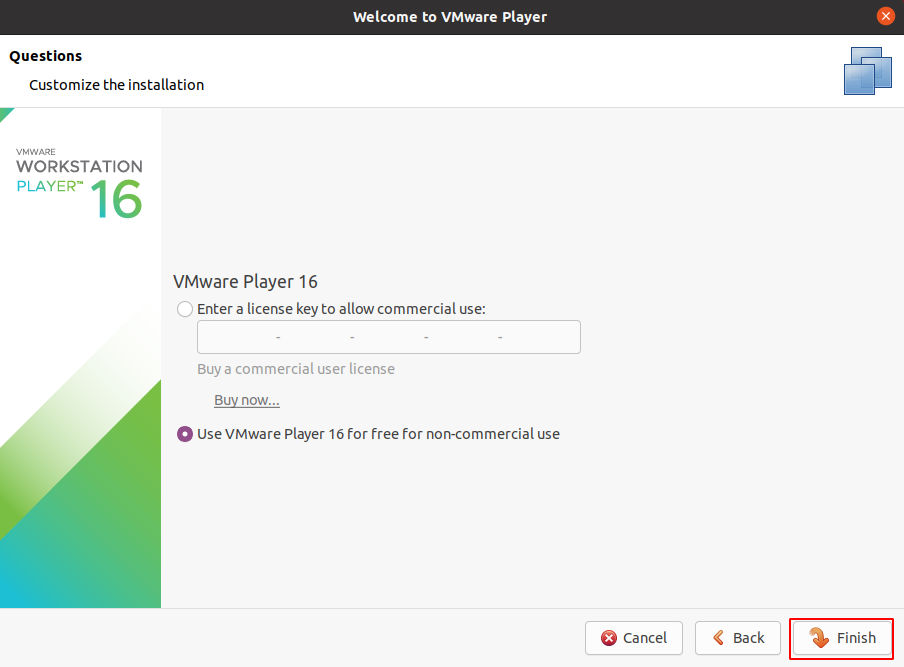This screenshot has width=904, height=667.
Task: Open the Buy now... link
Action: click(246, 400)
